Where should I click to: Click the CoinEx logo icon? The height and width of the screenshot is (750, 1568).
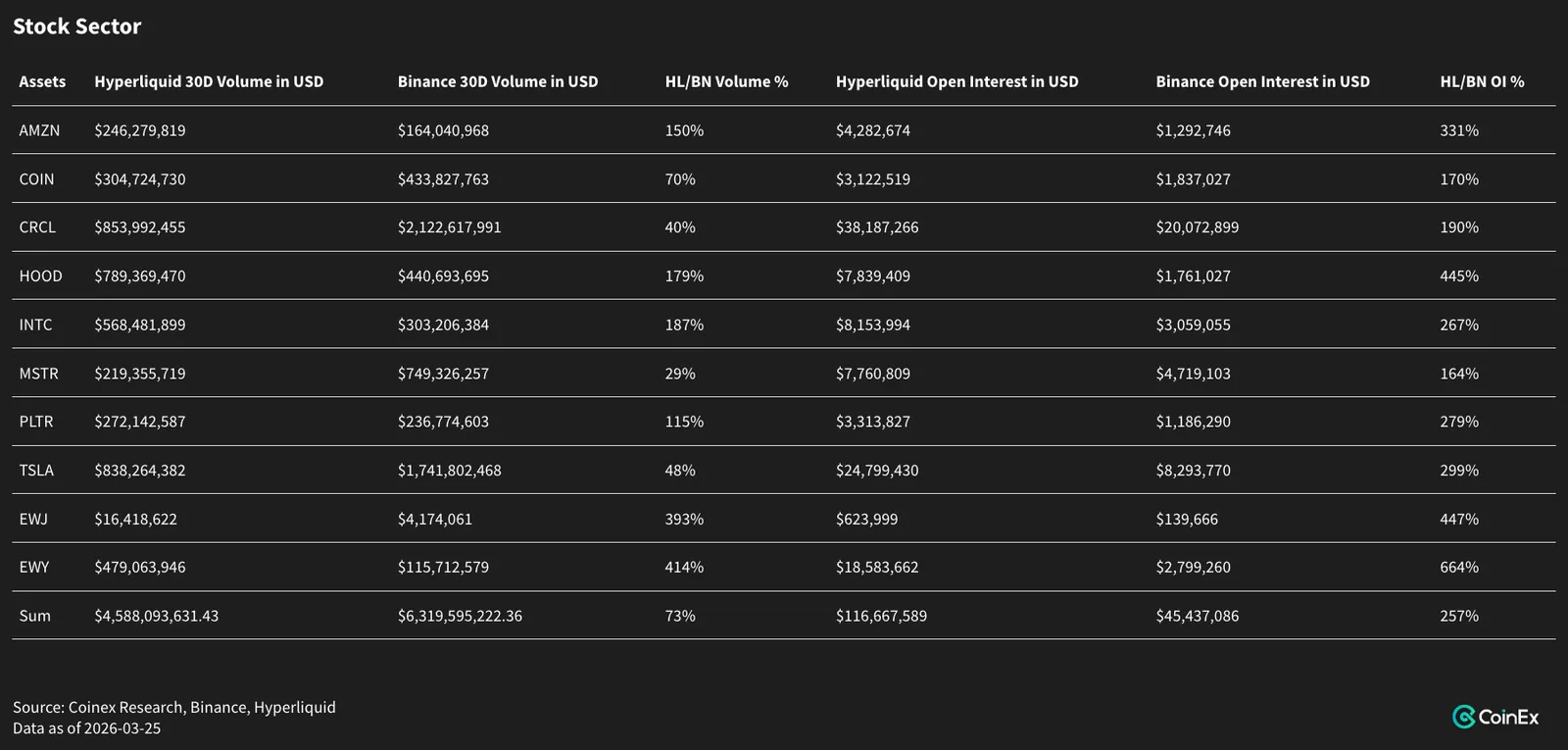point(1464,717)
